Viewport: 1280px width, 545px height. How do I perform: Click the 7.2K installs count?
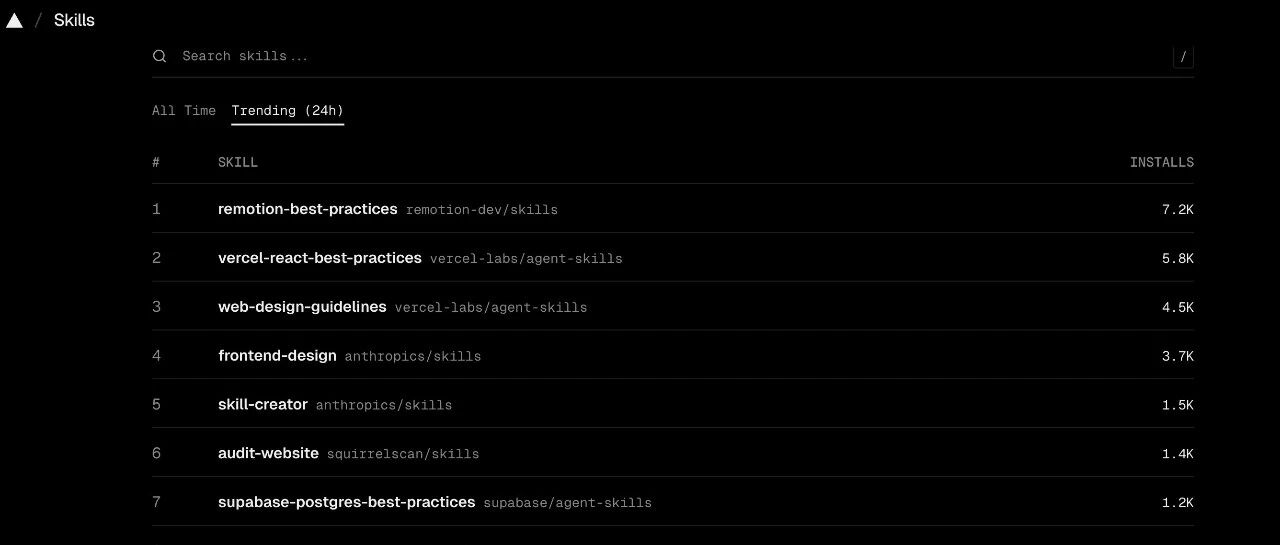coord(1178,210)
